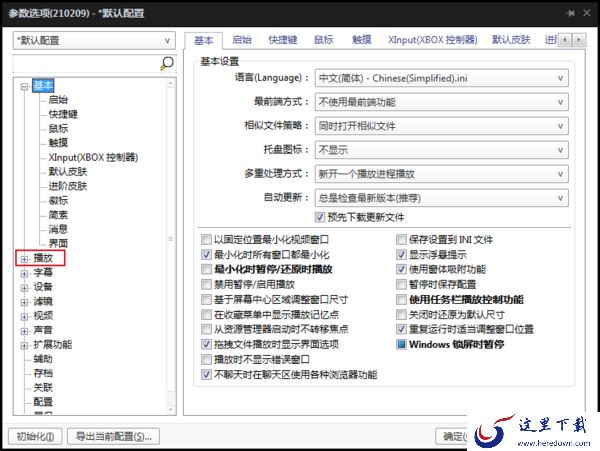Expand the 扩展功能 tree node

click(x=24, y=345)
